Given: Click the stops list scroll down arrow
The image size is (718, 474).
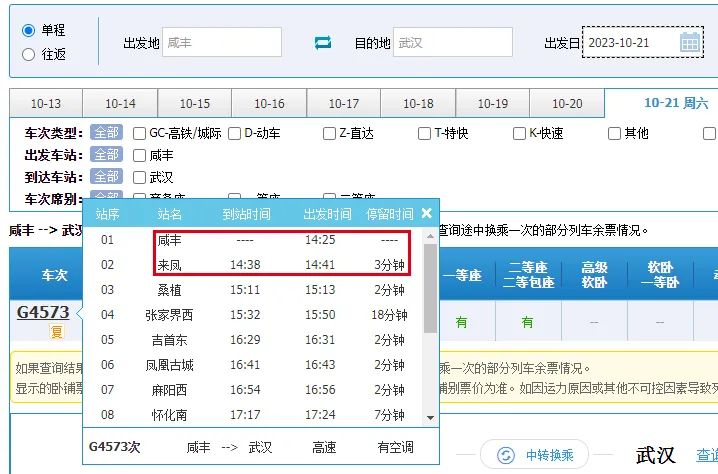Looking at the screenshot, I should [431, 417].
